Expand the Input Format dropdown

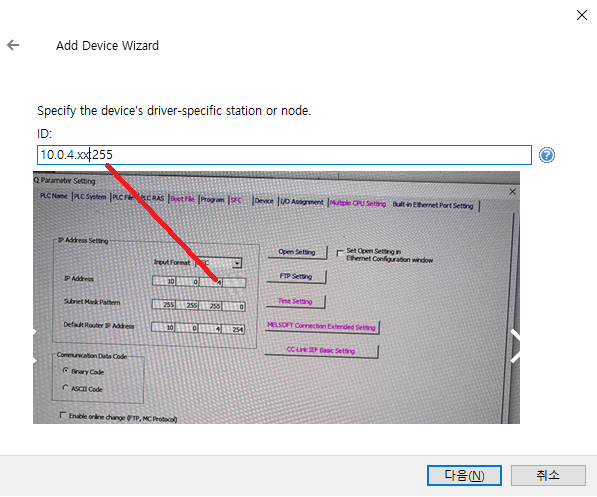pos(237,263)
